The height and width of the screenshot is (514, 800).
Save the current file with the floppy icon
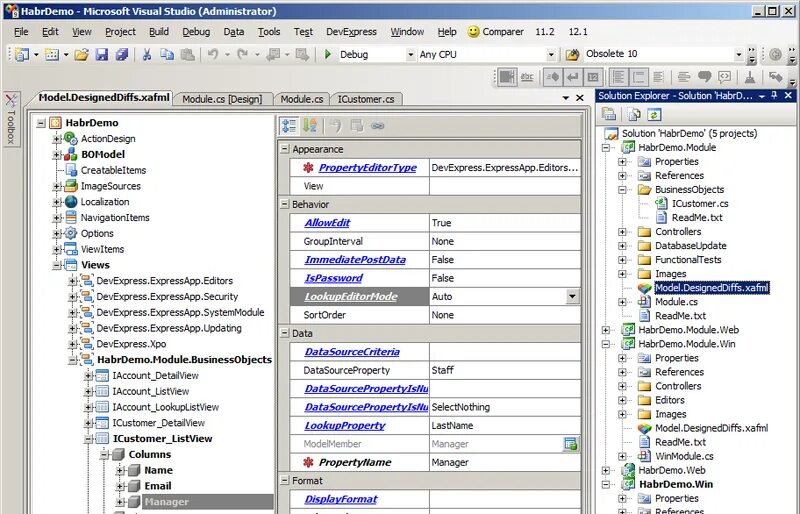coord(102,54)
